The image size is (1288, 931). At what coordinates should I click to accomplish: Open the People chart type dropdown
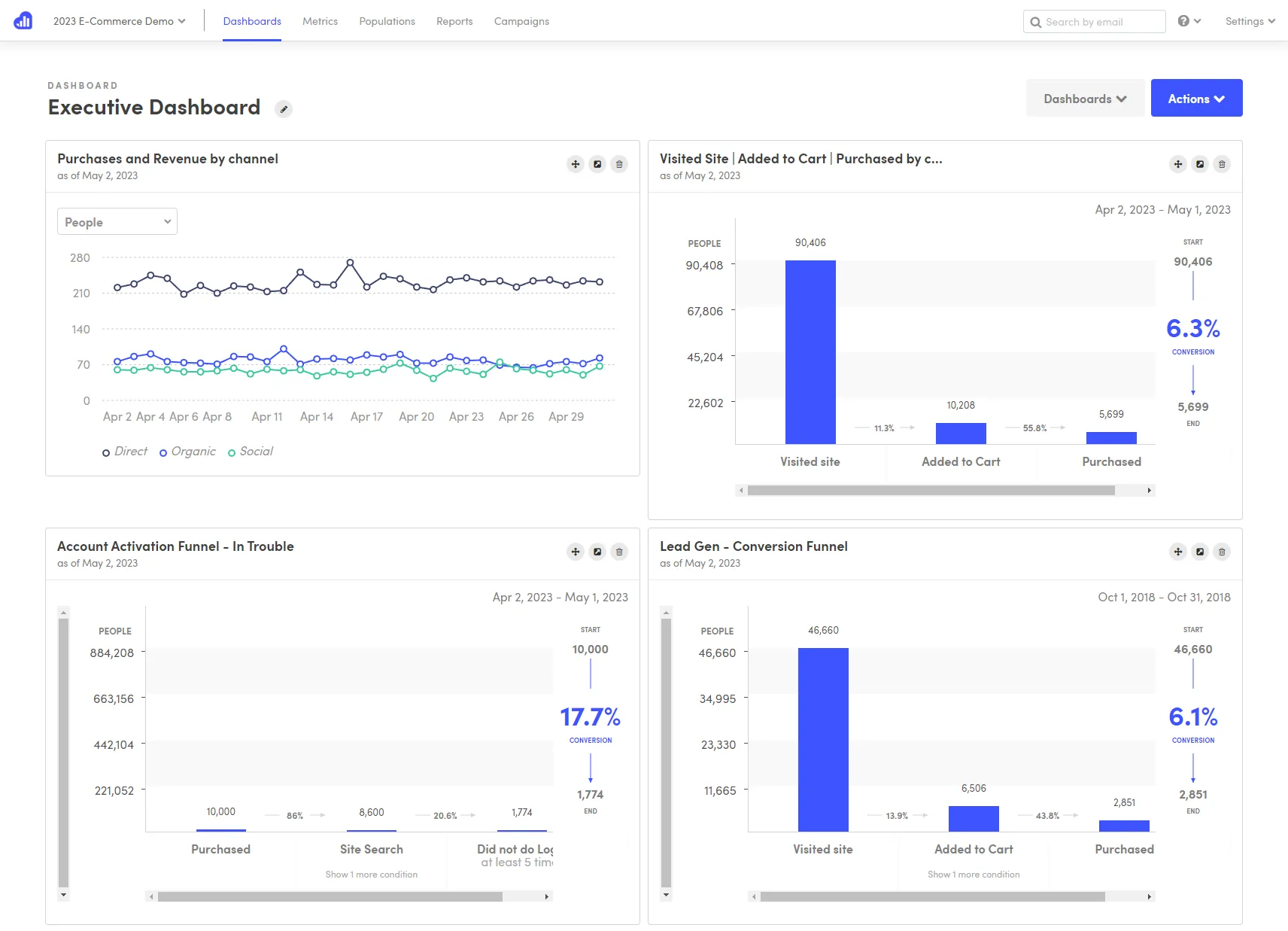117,221
